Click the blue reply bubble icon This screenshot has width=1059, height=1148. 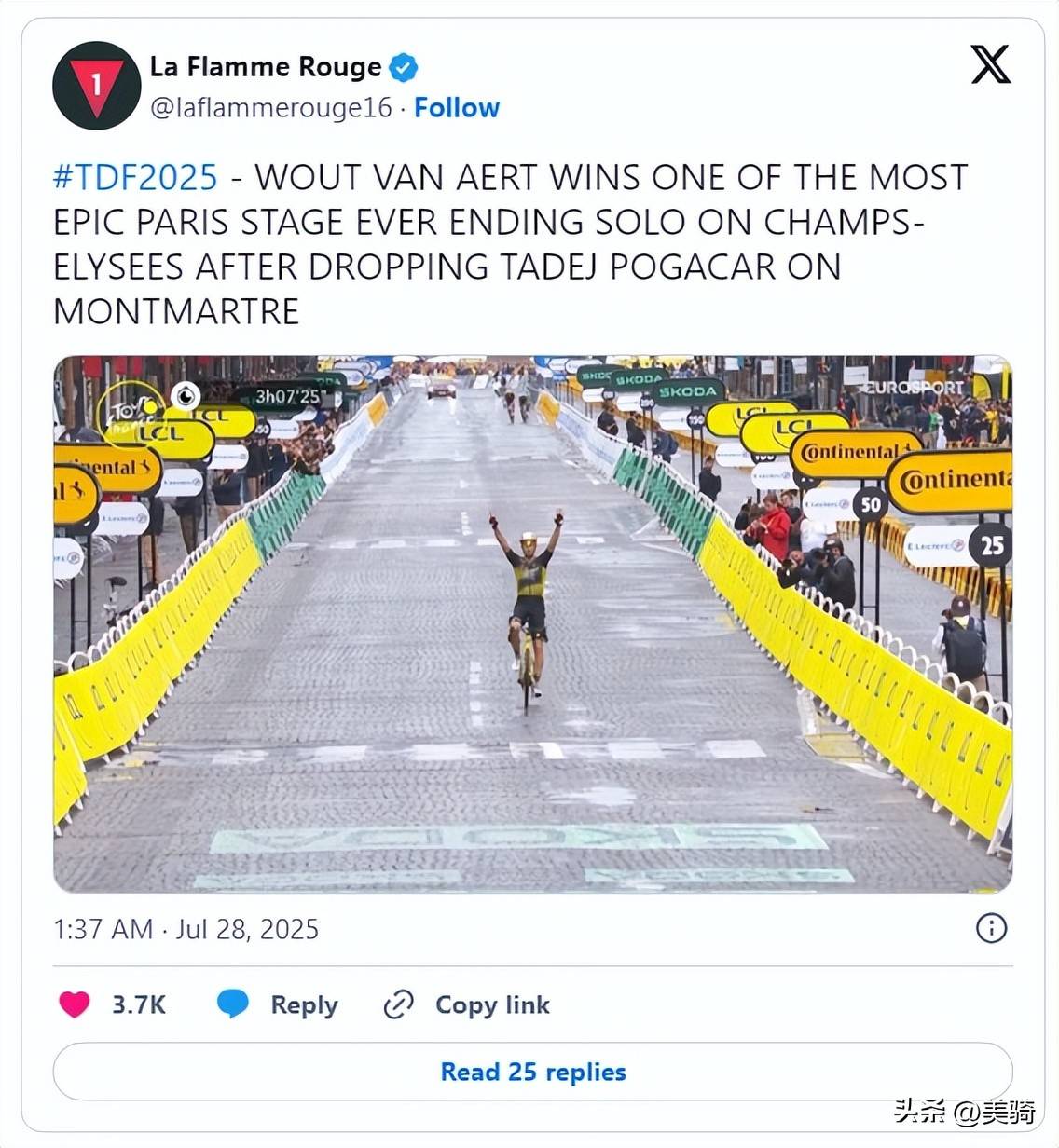232,1004
